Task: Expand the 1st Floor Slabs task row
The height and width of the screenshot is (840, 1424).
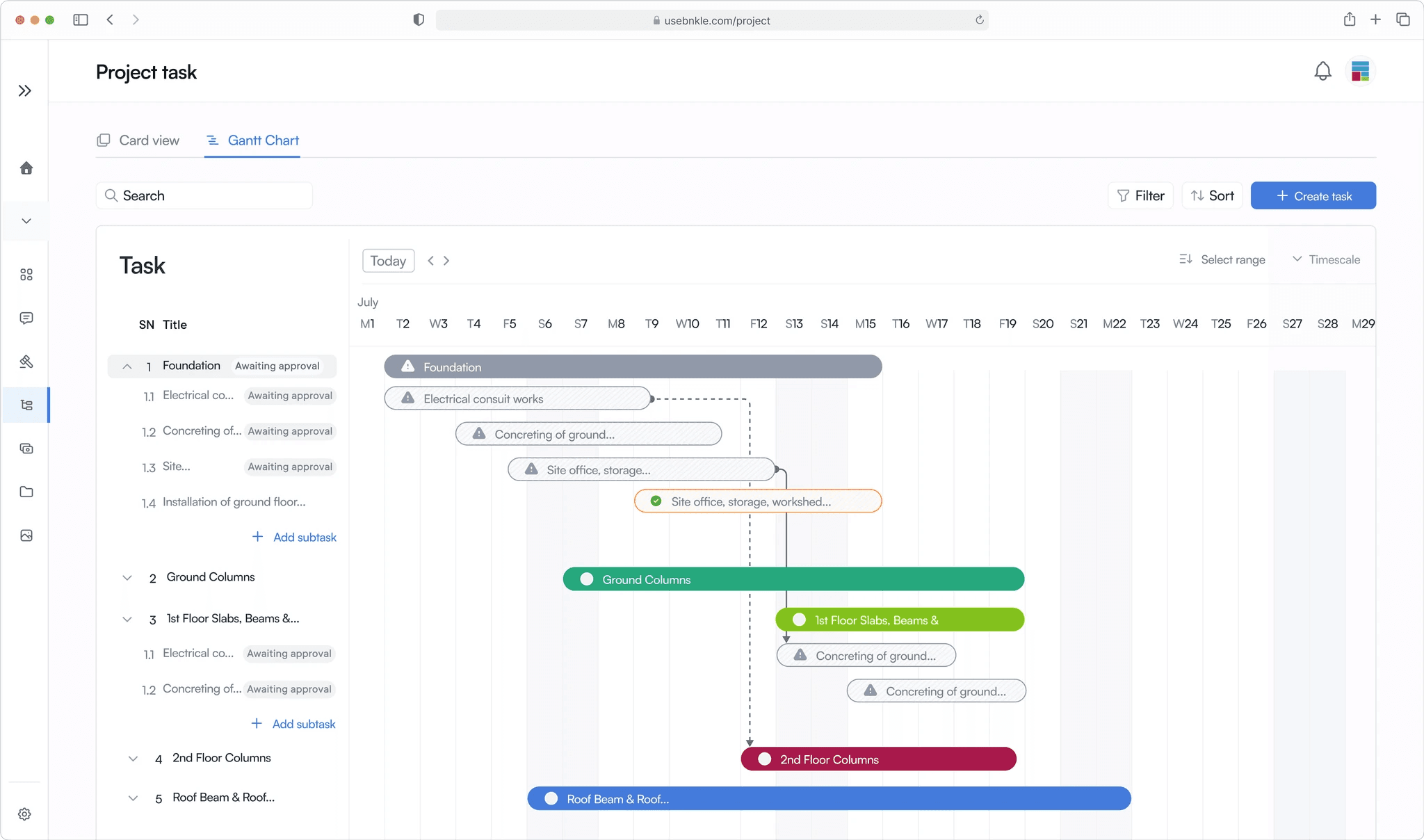Action: click(127, 619)
